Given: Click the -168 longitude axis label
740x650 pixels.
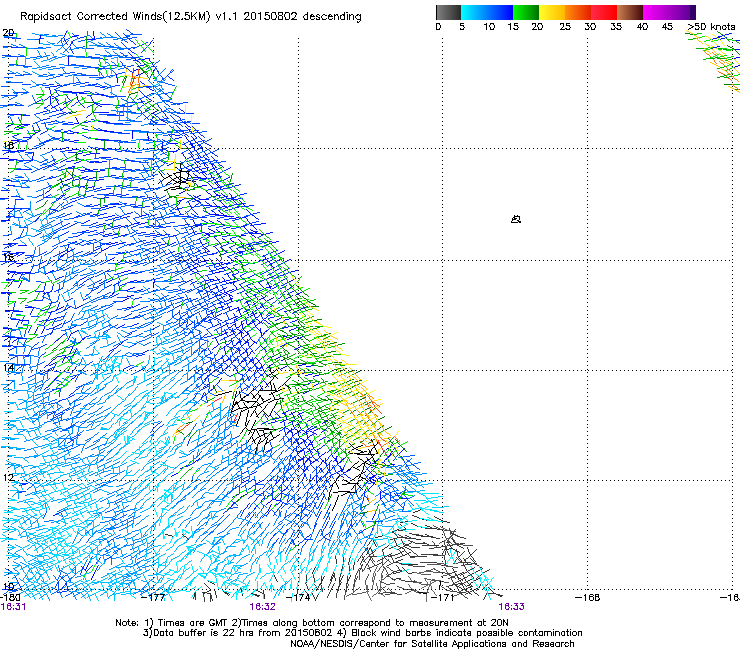Looking at the screenshot, I should click(588, 598).
